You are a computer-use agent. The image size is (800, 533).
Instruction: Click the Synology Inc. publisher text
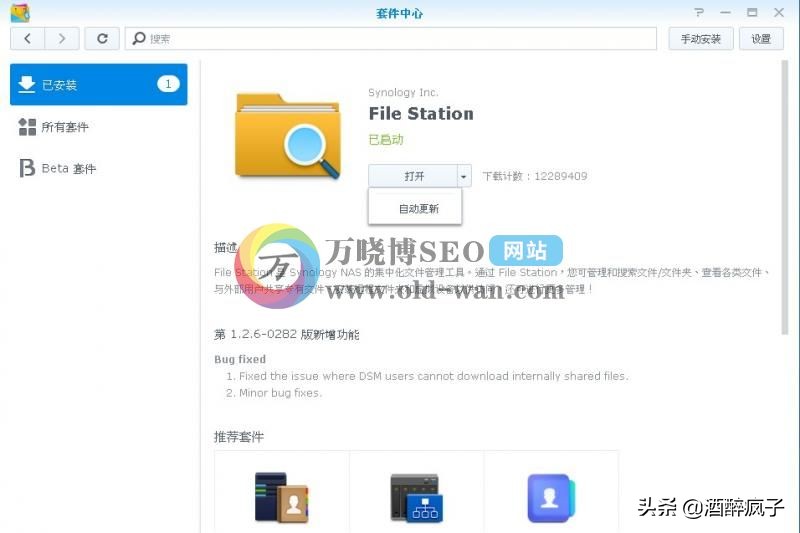(403, 92)
